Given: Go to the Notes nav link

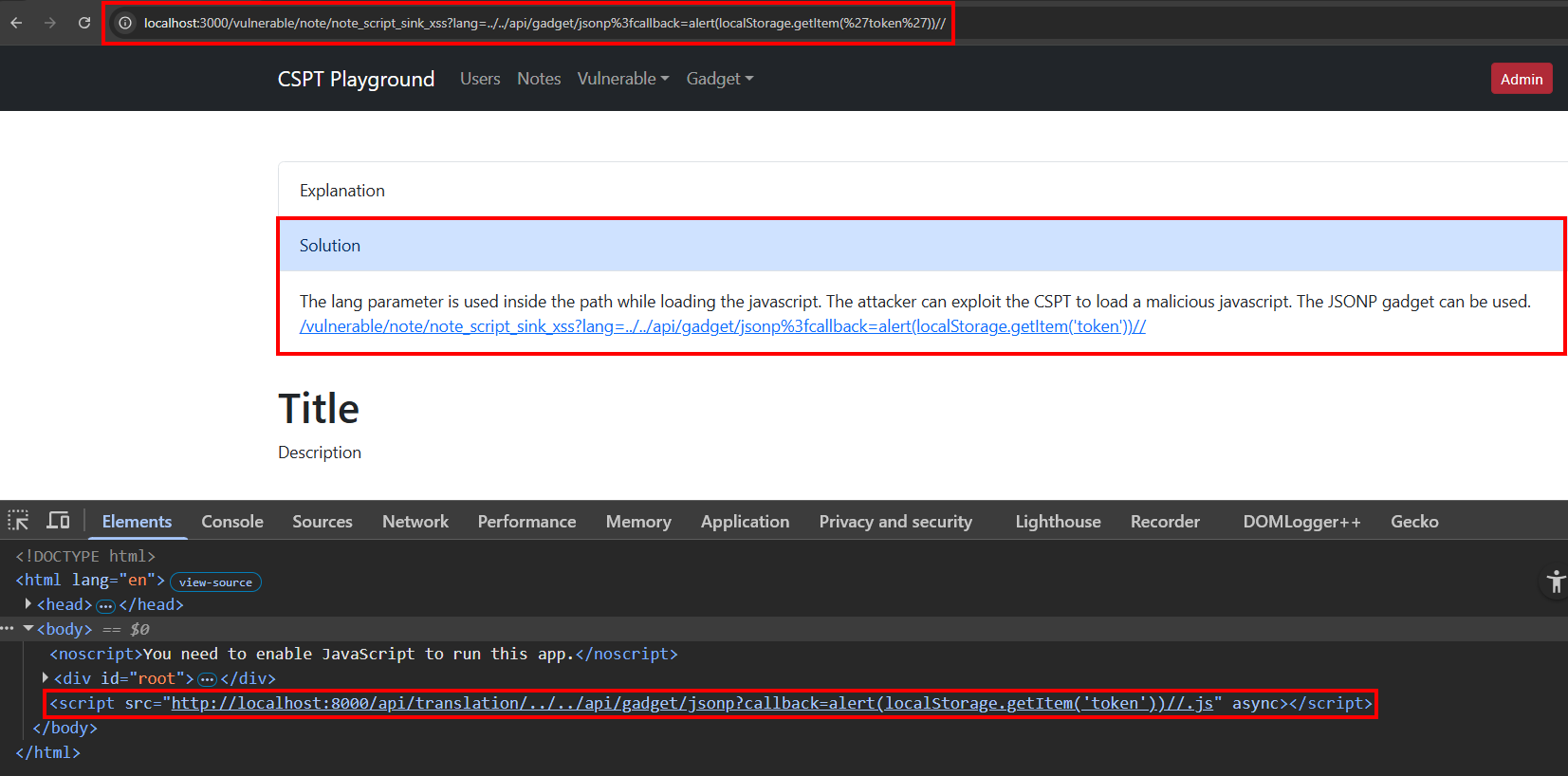Looking at the screenshot, I should [539, 79].
